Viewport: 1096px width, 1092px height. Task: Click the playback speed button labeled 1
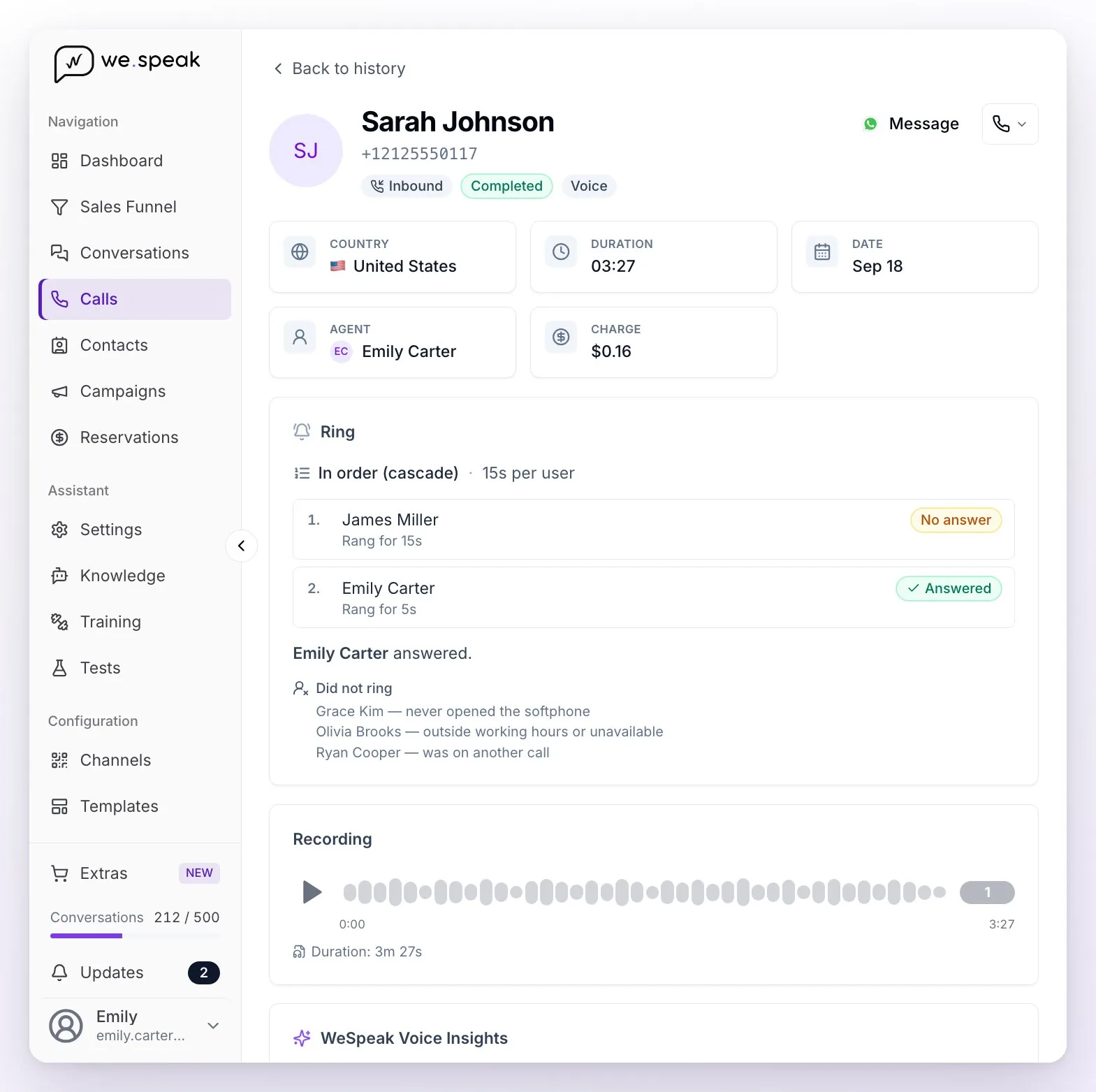pyautogui.click(x=987, y=892)
